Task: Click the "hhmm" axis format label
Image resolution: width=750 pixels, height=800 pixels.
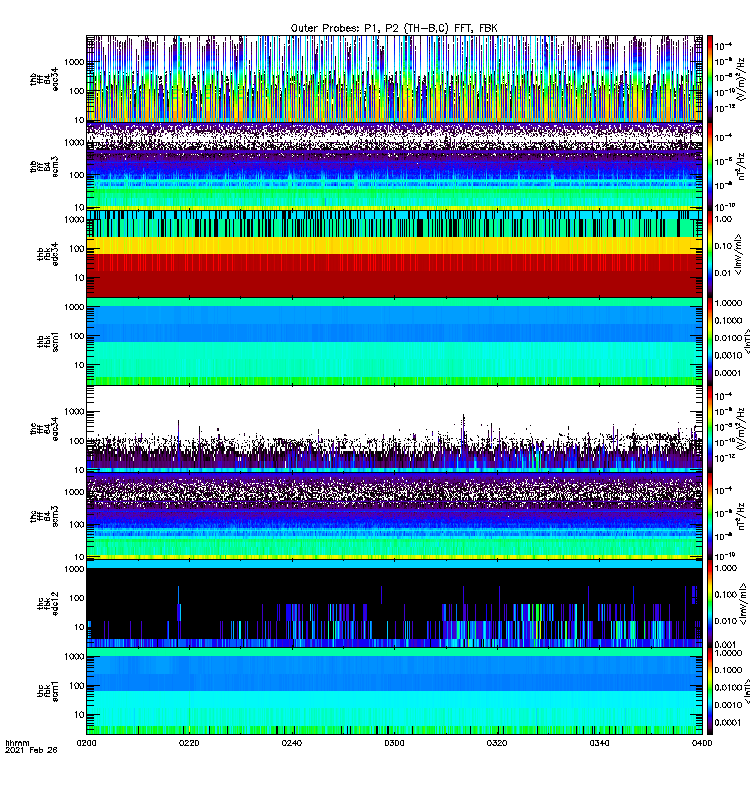Action: (x=17, y=743)
